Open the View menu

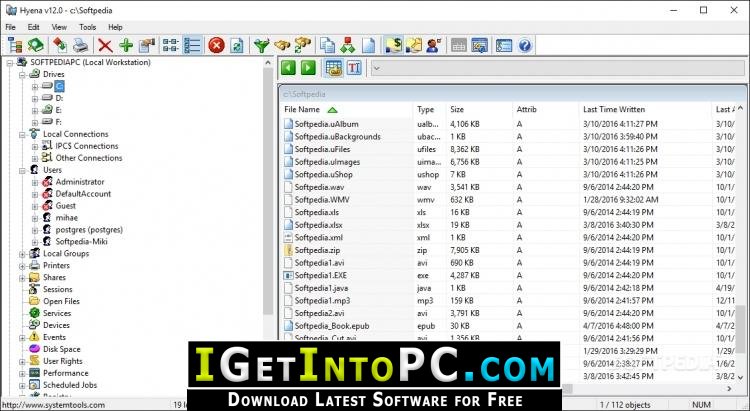(60, 27)
